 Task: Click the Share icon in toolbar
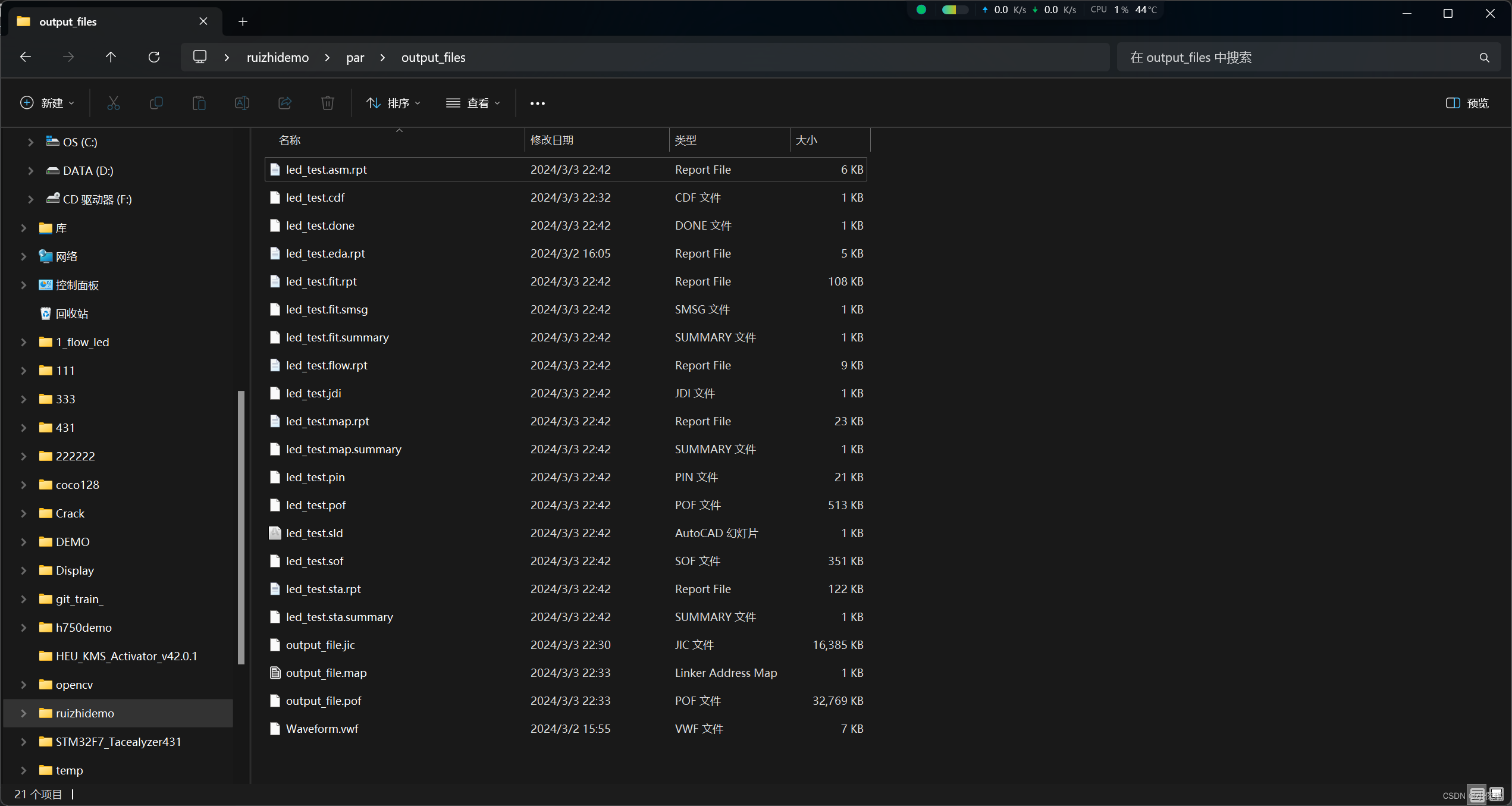tap(285, 103)
